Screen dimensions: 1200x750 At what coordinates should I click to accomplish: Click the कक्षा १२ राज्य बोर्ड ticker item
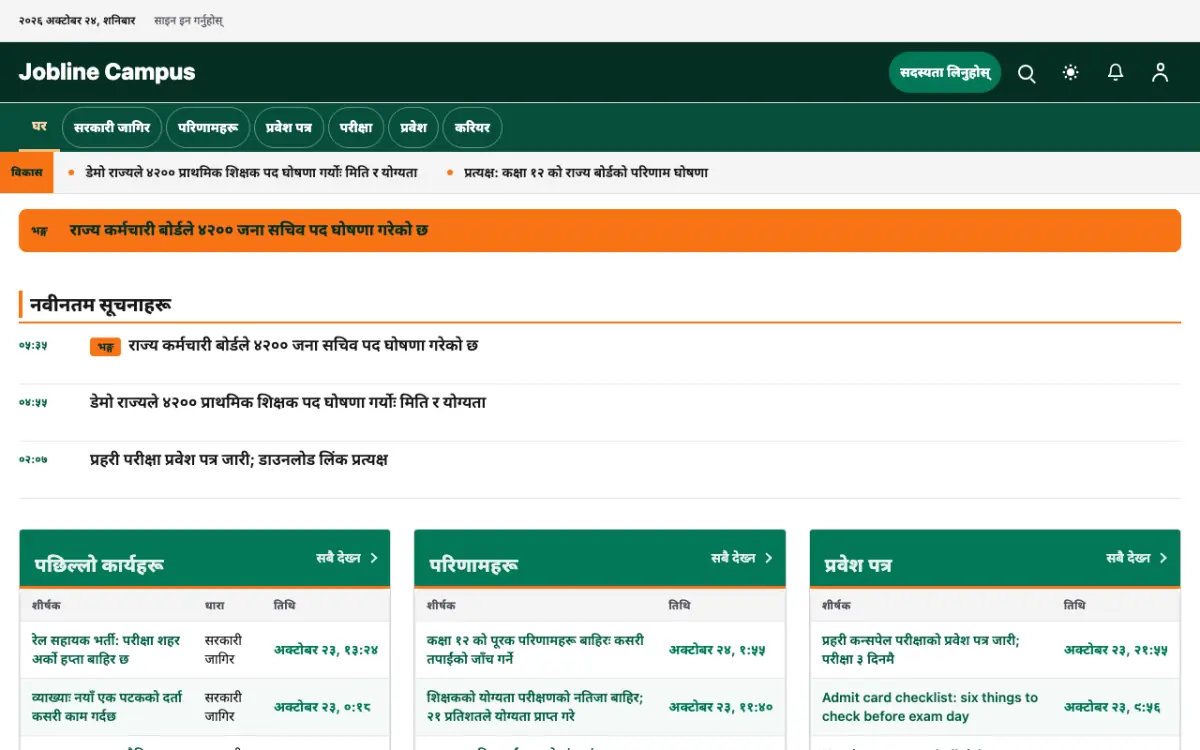coord(586,173)
